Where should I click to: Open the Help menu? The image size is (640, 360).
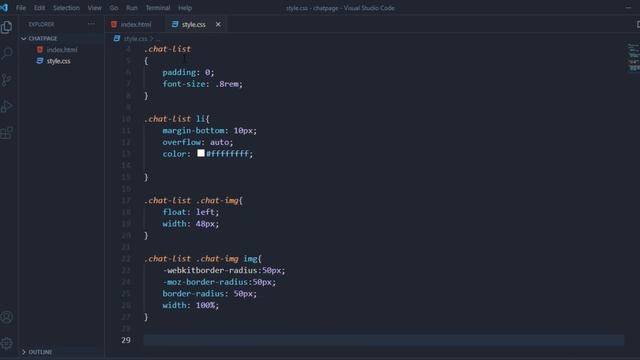pos(185,8)
